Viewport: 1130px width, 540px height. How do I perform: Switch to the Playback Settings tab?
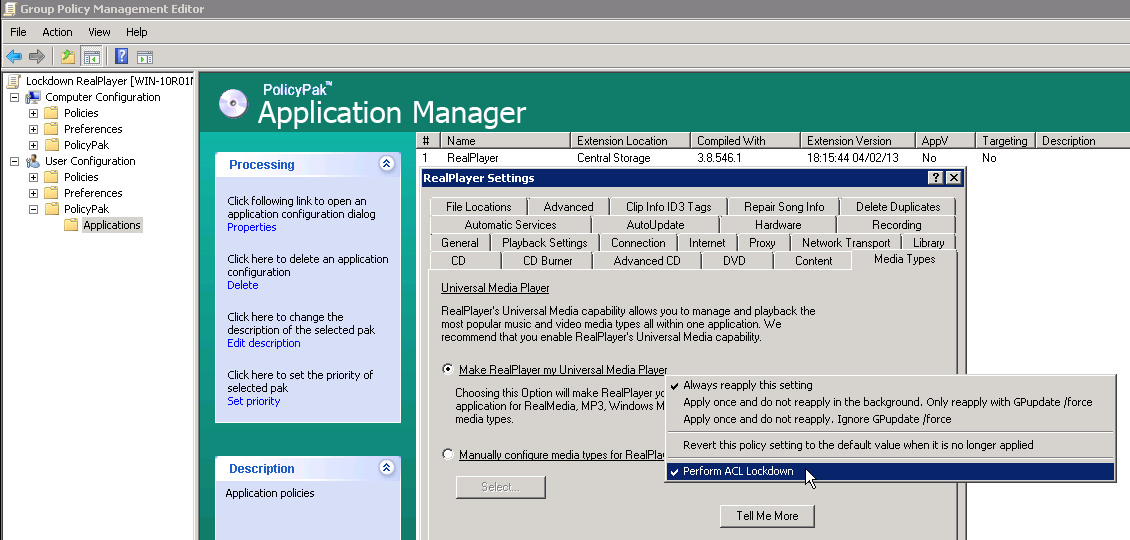pyautogui.click(x=545, y=242)
